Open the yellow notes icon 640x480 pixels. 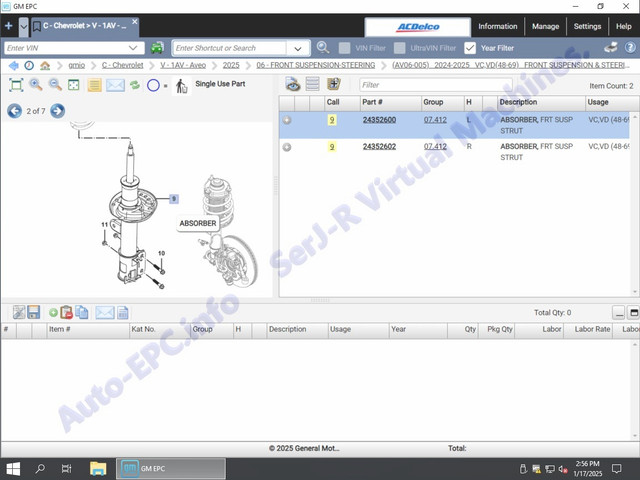tap(94, 85)
